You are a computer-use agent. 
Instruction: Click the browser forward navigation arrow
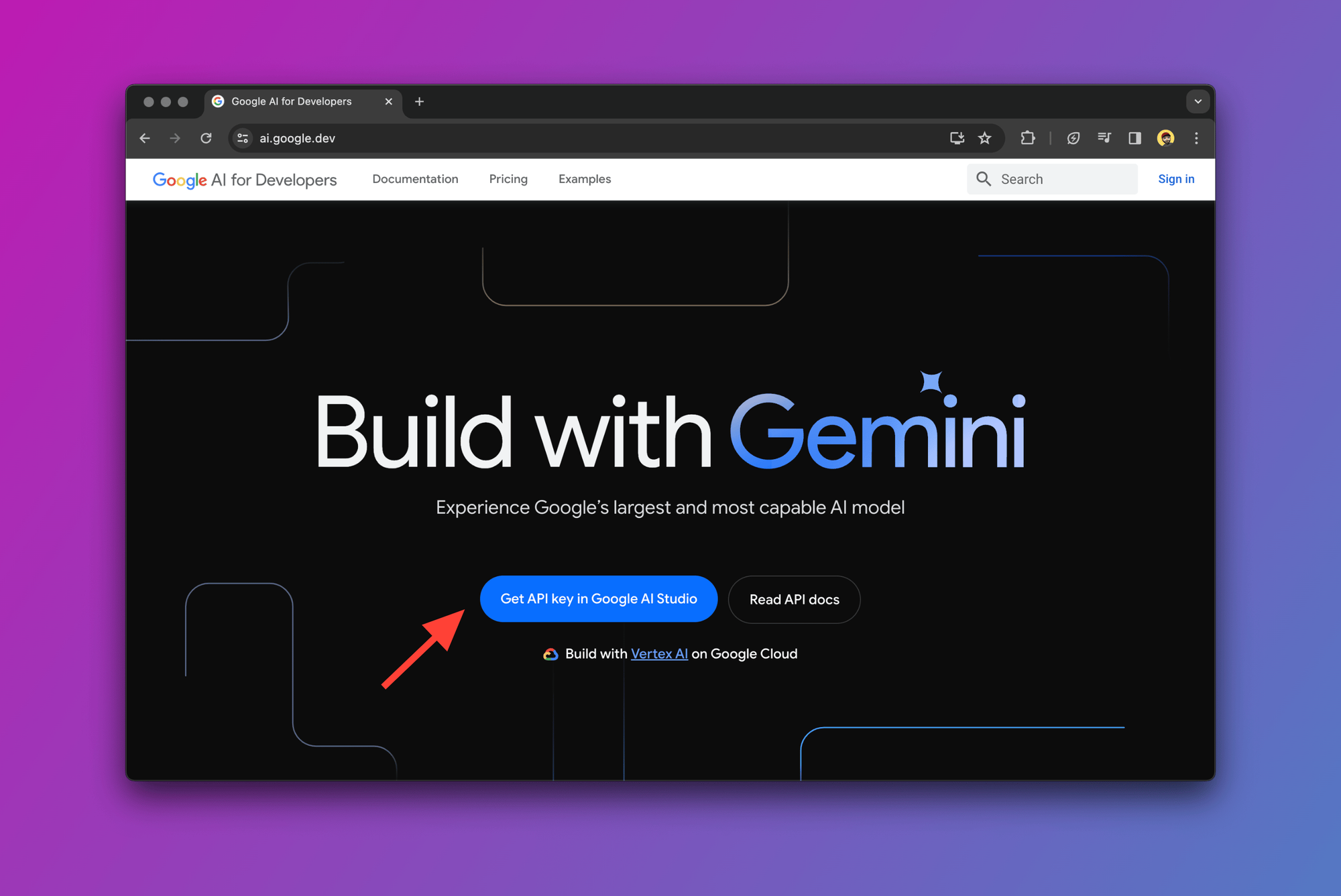pyautogui.click(x=176, y=139)
